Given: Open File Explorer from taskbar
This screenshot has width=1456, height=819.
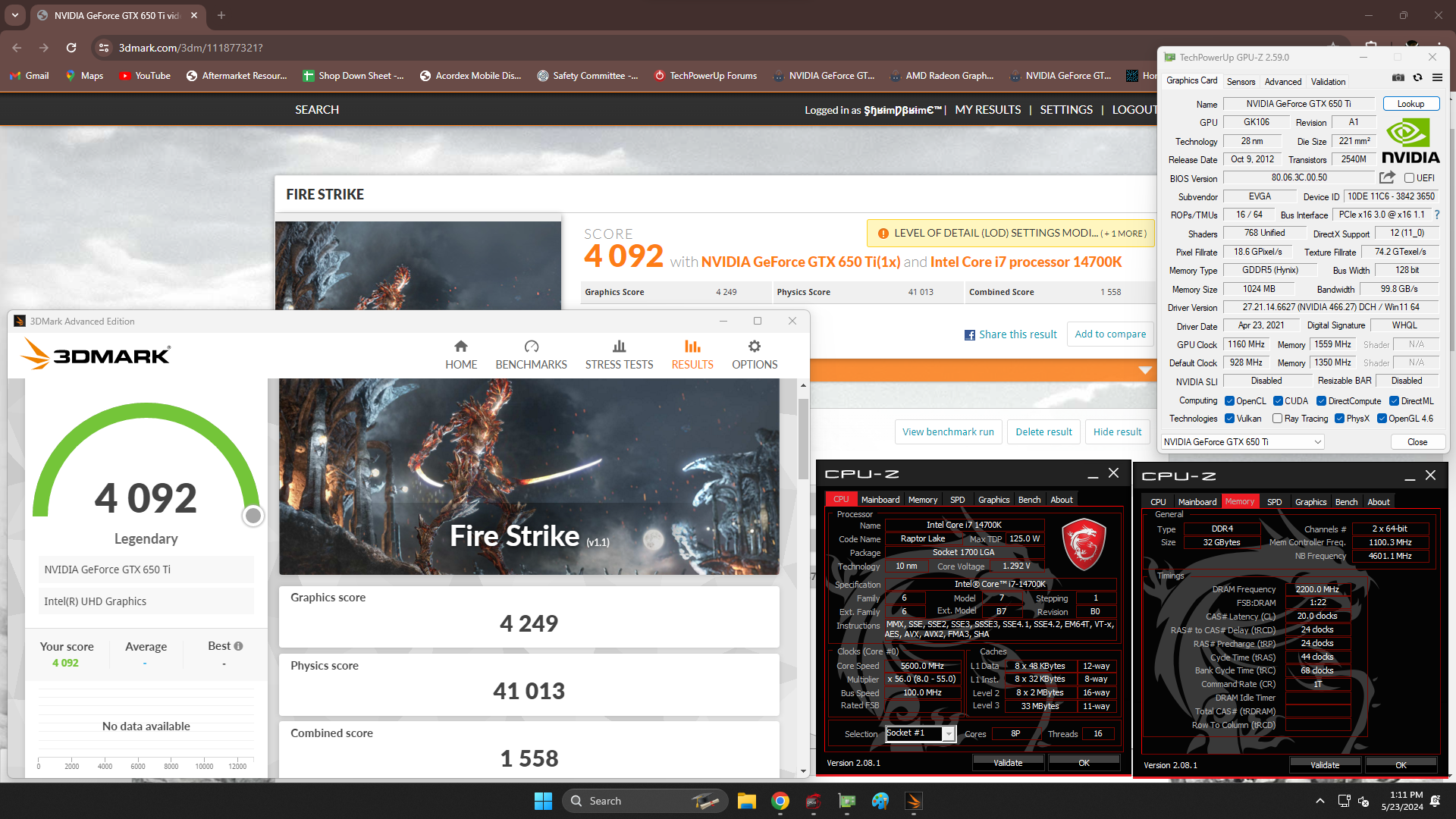Looking at the screenshot, I should point(747,801).
